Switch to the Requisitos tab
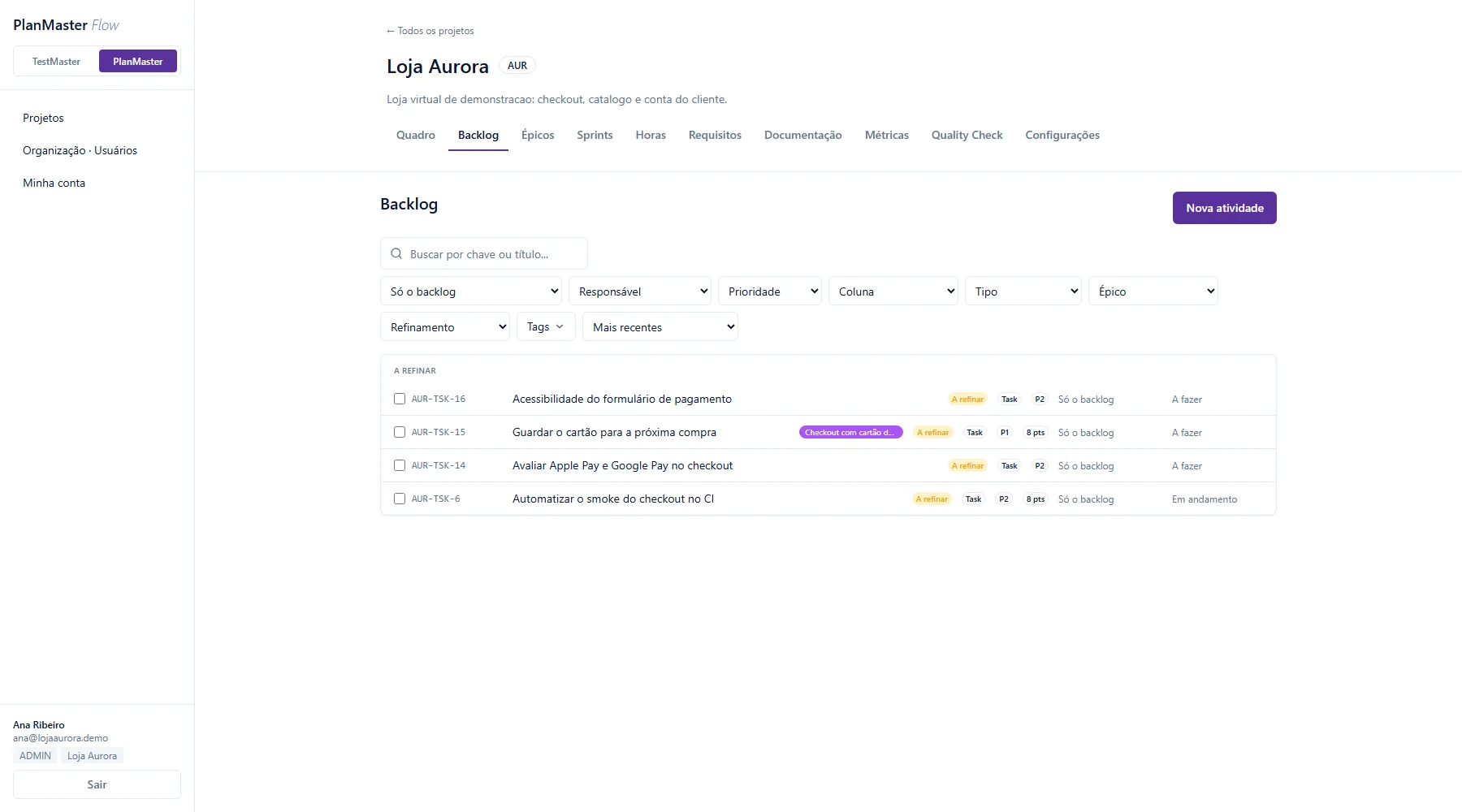This screenshot has width=1462, height=812. coord(715,136)
